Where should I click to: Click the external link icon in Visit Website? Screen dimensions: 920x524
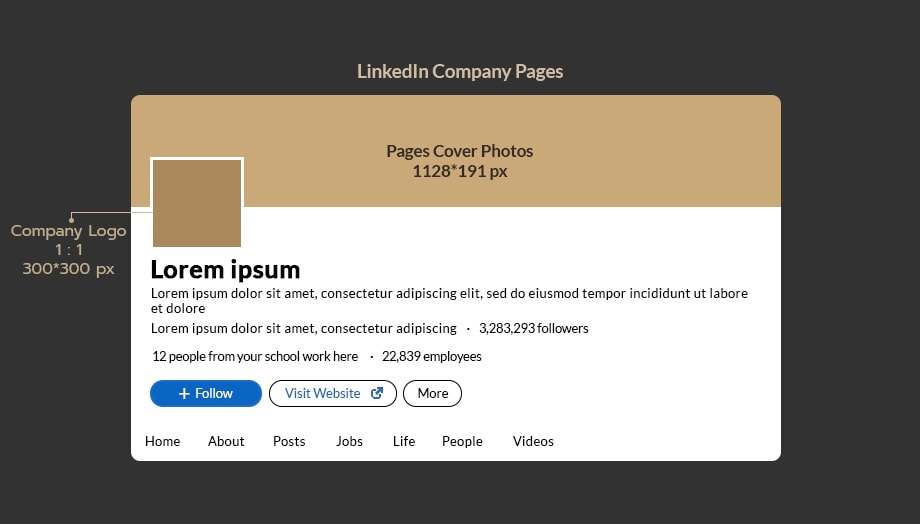[377, 393]
